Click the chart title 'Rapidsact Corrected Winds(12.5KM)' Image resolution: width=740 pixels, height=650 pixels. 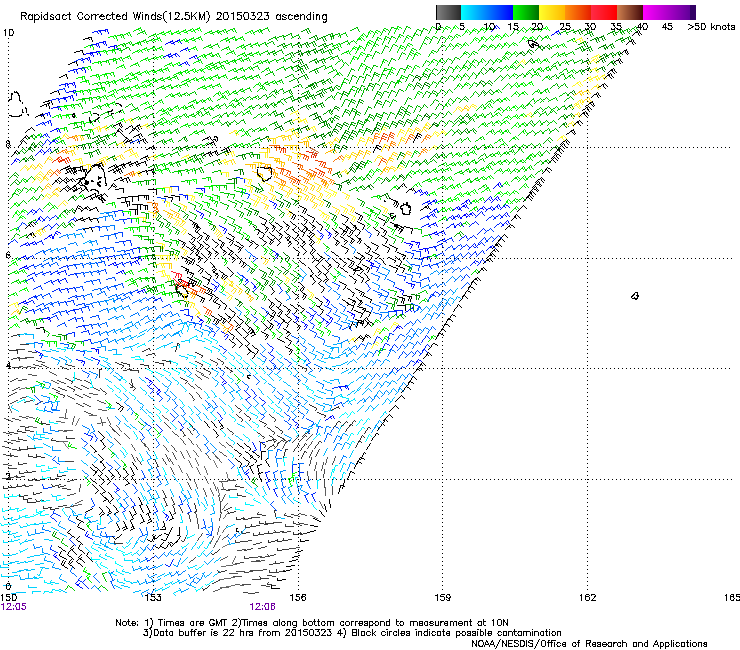(115, 17)
